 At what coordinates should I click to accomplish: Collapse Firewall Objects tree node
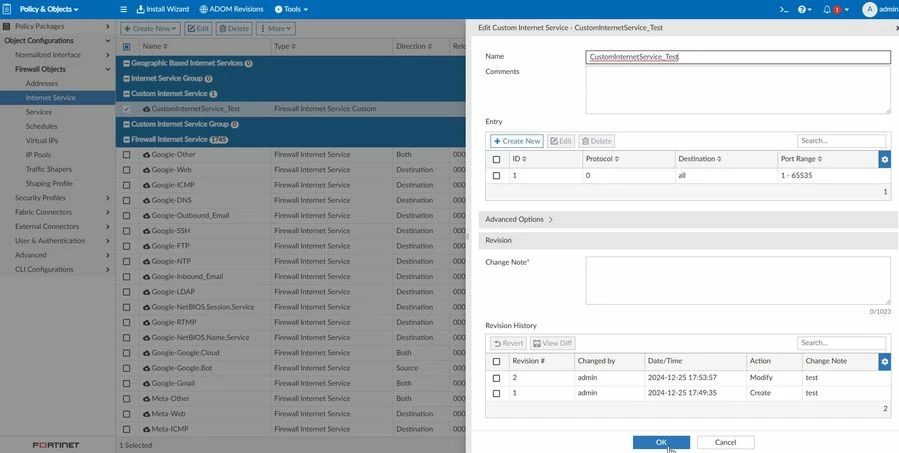[x=107, y=69]
